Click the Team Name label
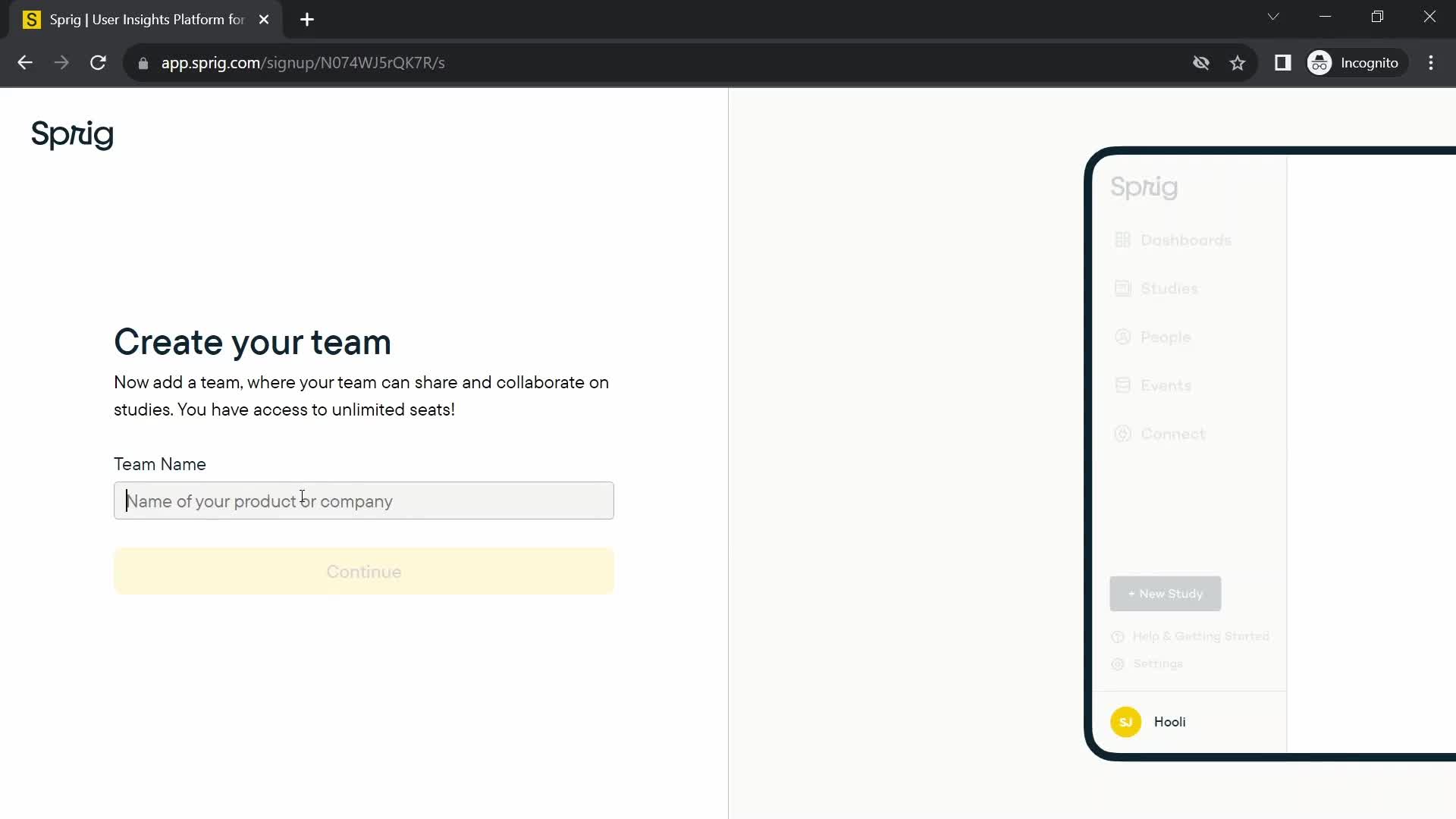Image resolution: width=1456 pixels, height=819 pixels. point(160,464)
